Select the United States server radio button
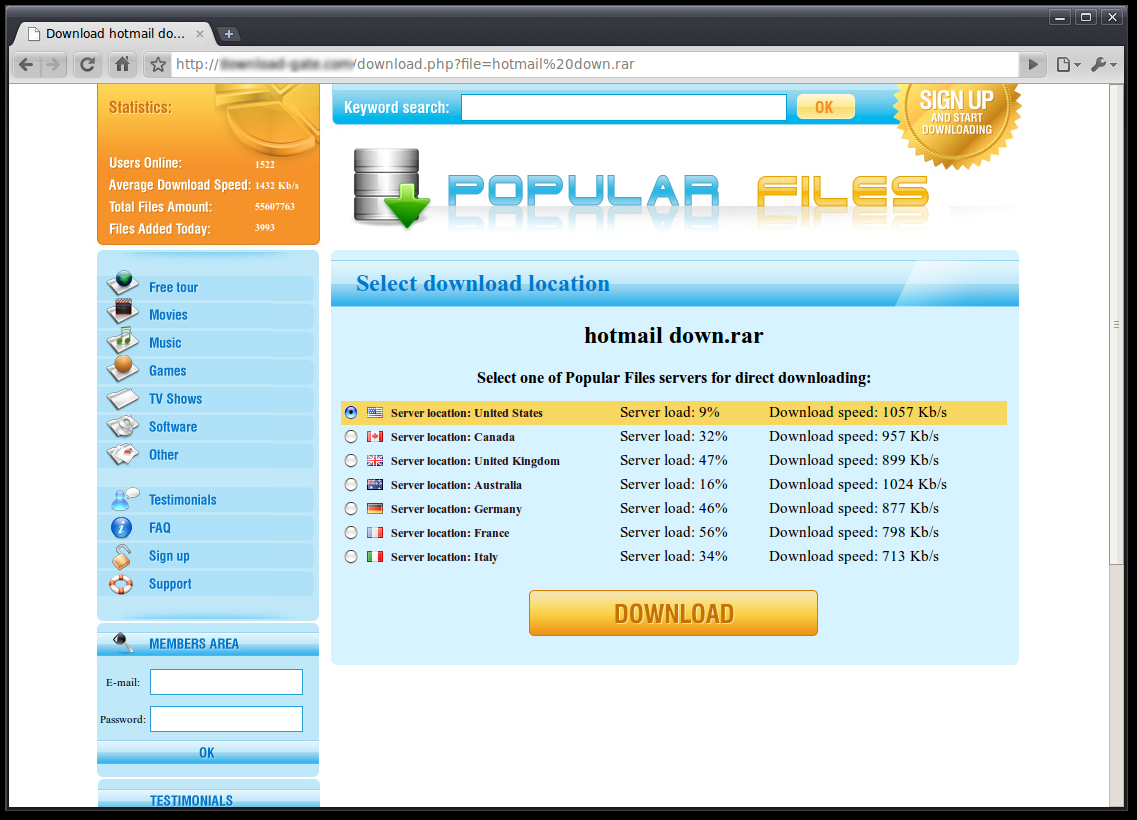The width and height of the screenshot is (1137, 820). [351, 413]
